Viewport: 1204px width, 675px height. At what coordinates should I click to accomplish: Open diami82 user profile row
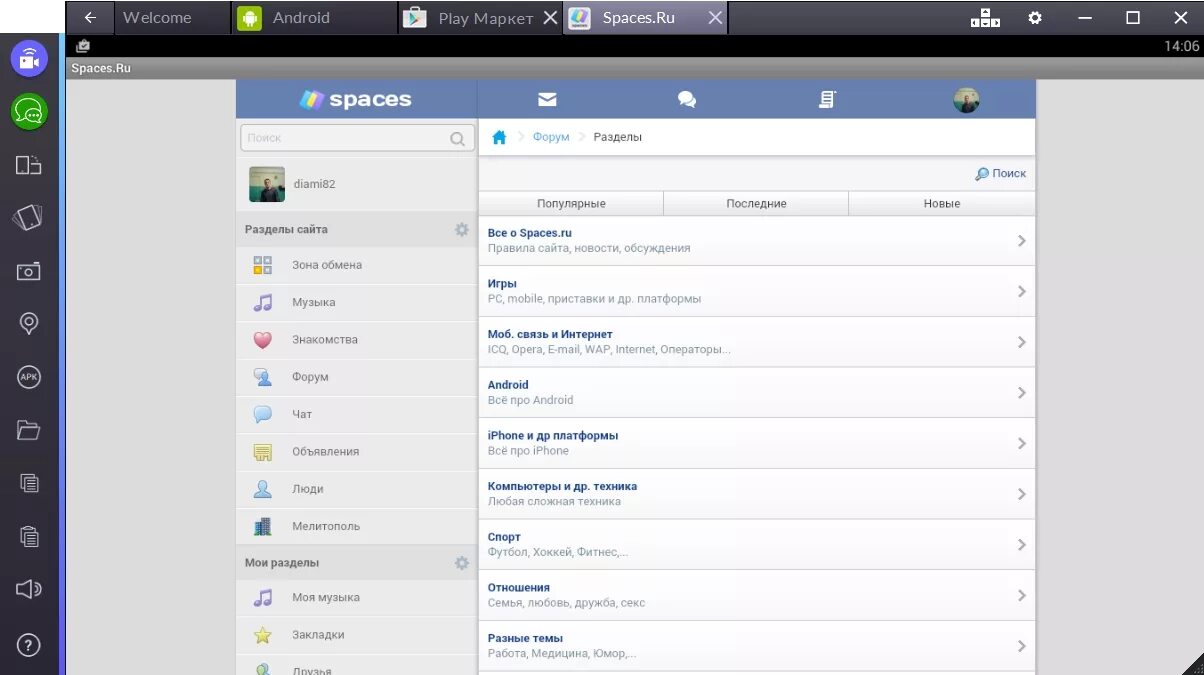point(356,184)
